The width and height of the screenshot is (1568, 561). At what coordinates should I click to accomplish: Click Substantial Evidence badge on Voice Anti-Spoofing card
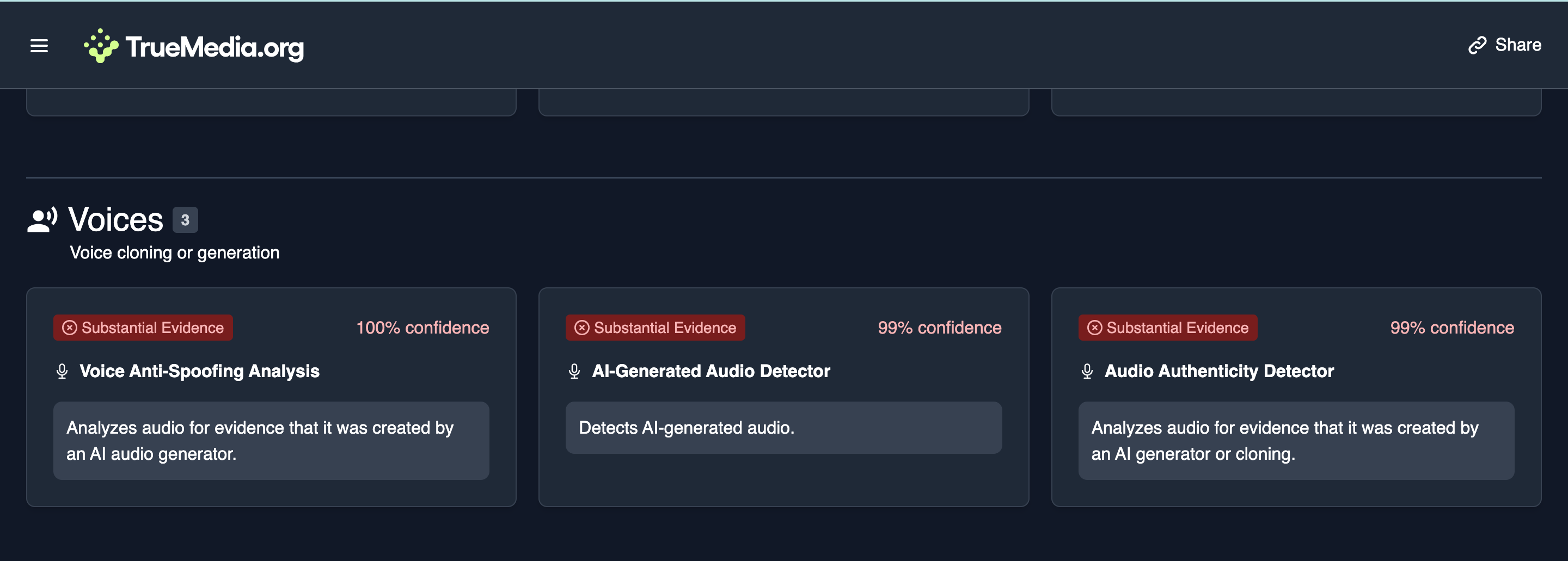click(x=143, y=328)
